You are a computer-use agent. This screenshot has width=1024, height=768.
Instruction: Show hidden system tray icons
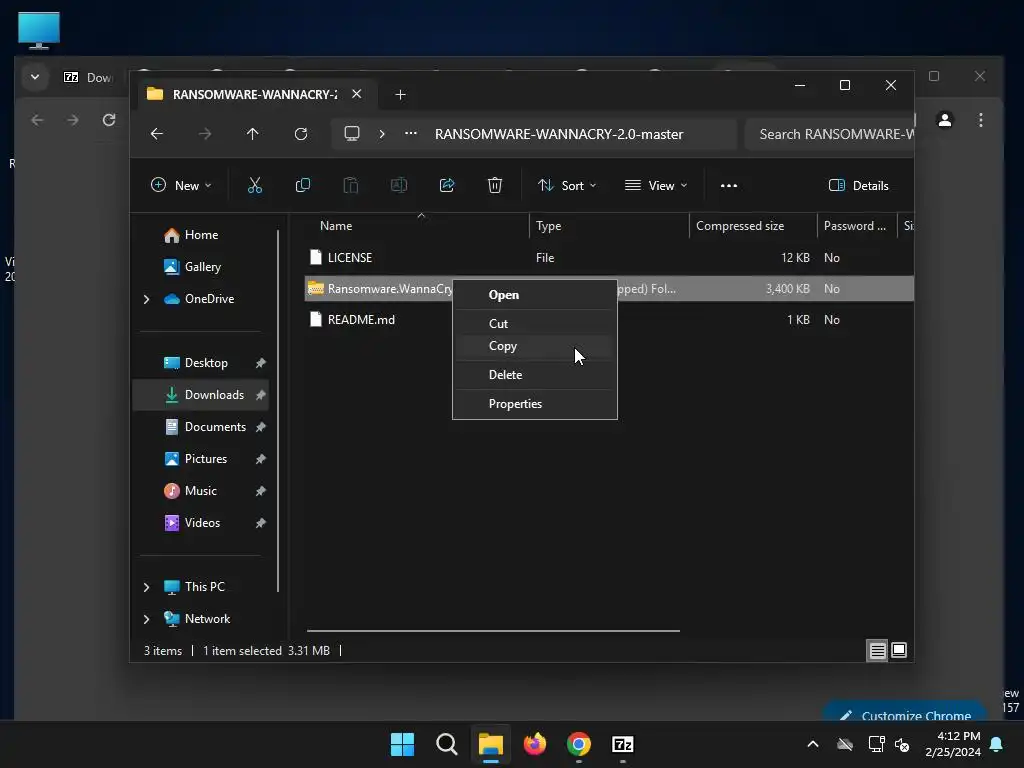(813, 744)
